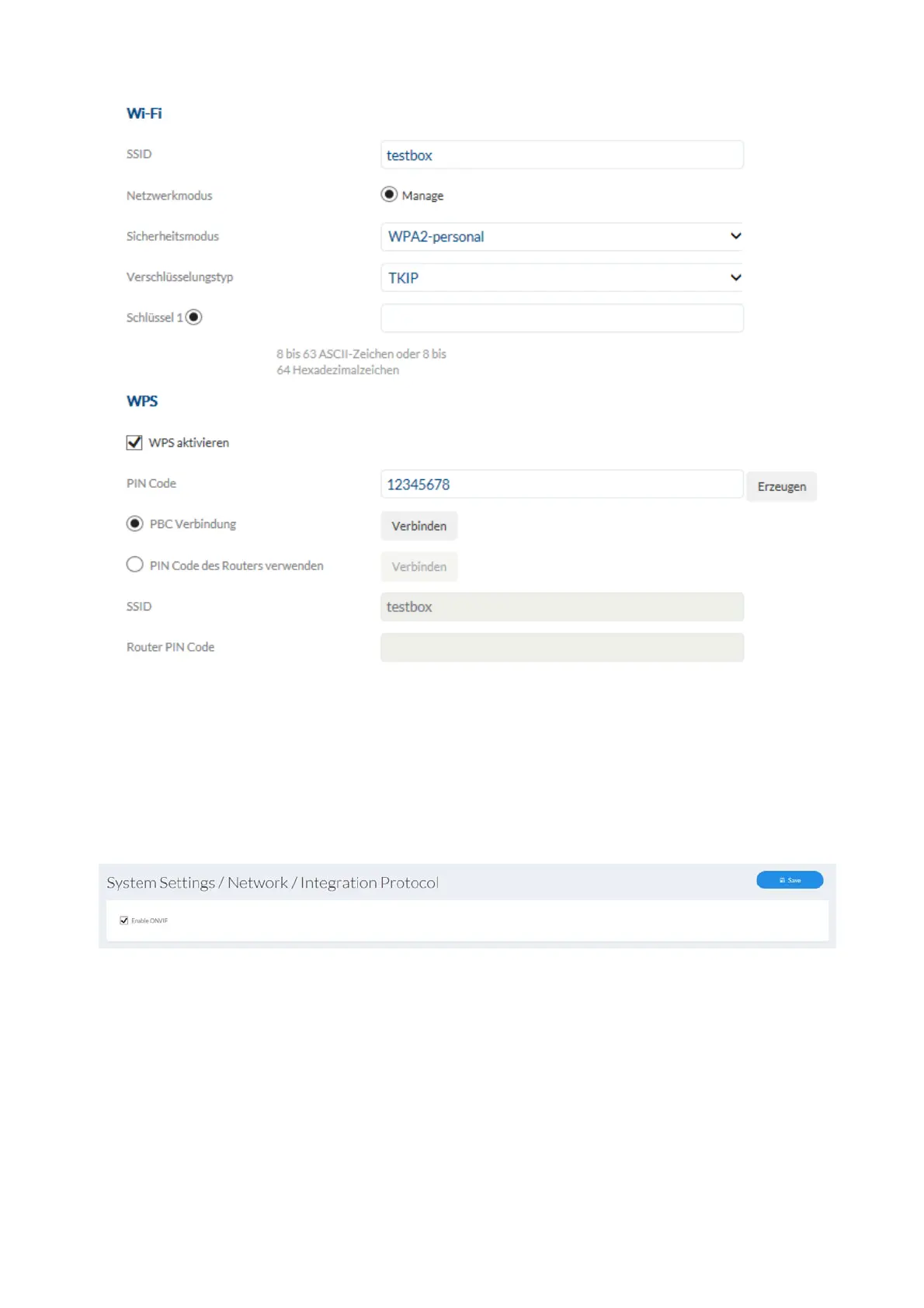Click System Settings in the breadcrumb

click(x=161, y=883)
